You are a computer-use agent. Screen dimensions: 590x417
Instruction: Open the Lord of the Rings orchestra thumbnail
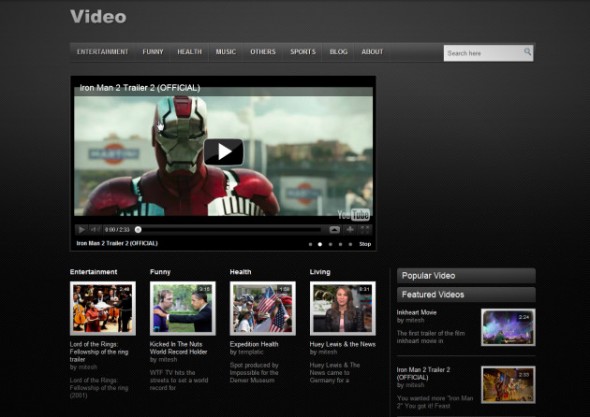103,308
